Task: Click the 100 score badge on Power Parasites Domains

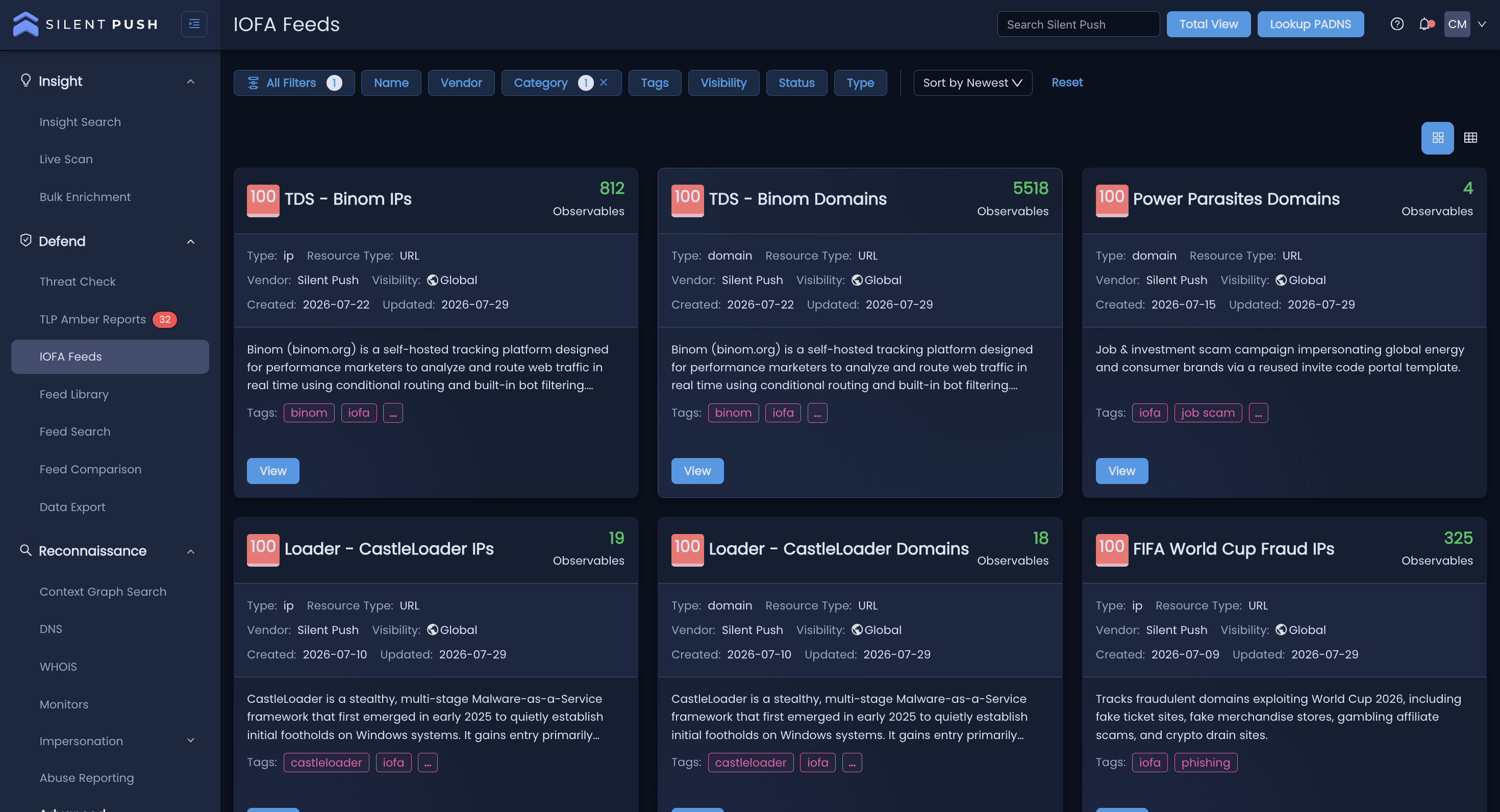Action: click(x=1112, y=200)
